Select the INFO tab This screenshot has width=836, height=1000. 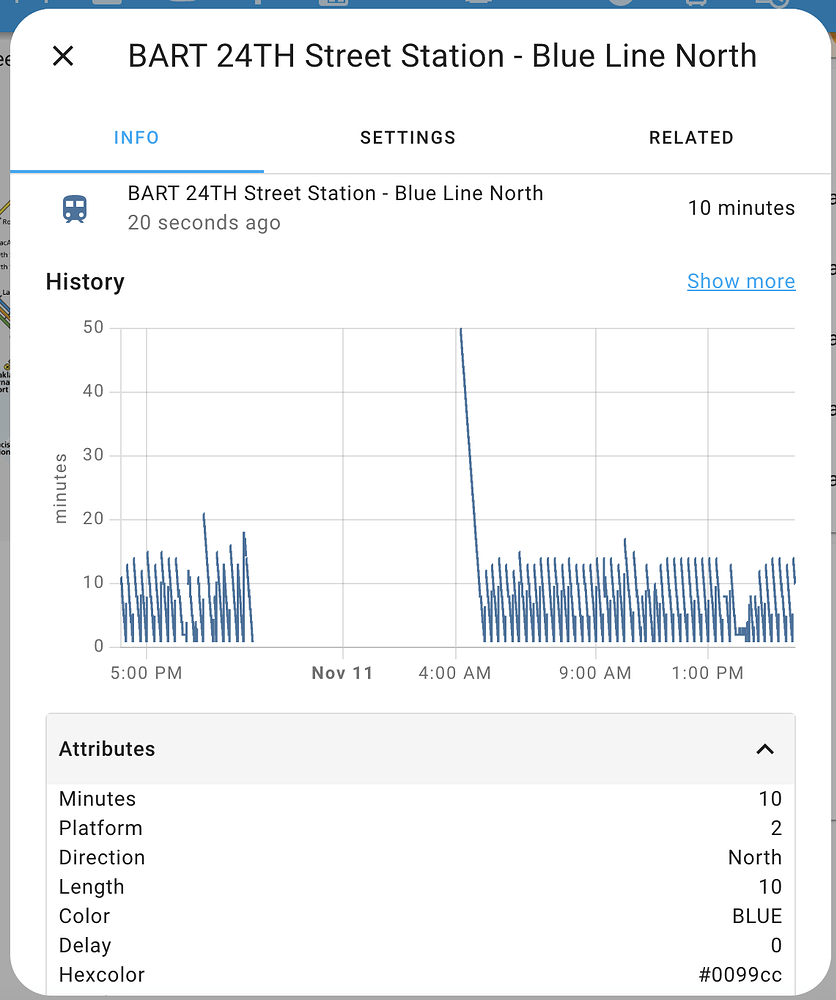(x=136, y=138)
